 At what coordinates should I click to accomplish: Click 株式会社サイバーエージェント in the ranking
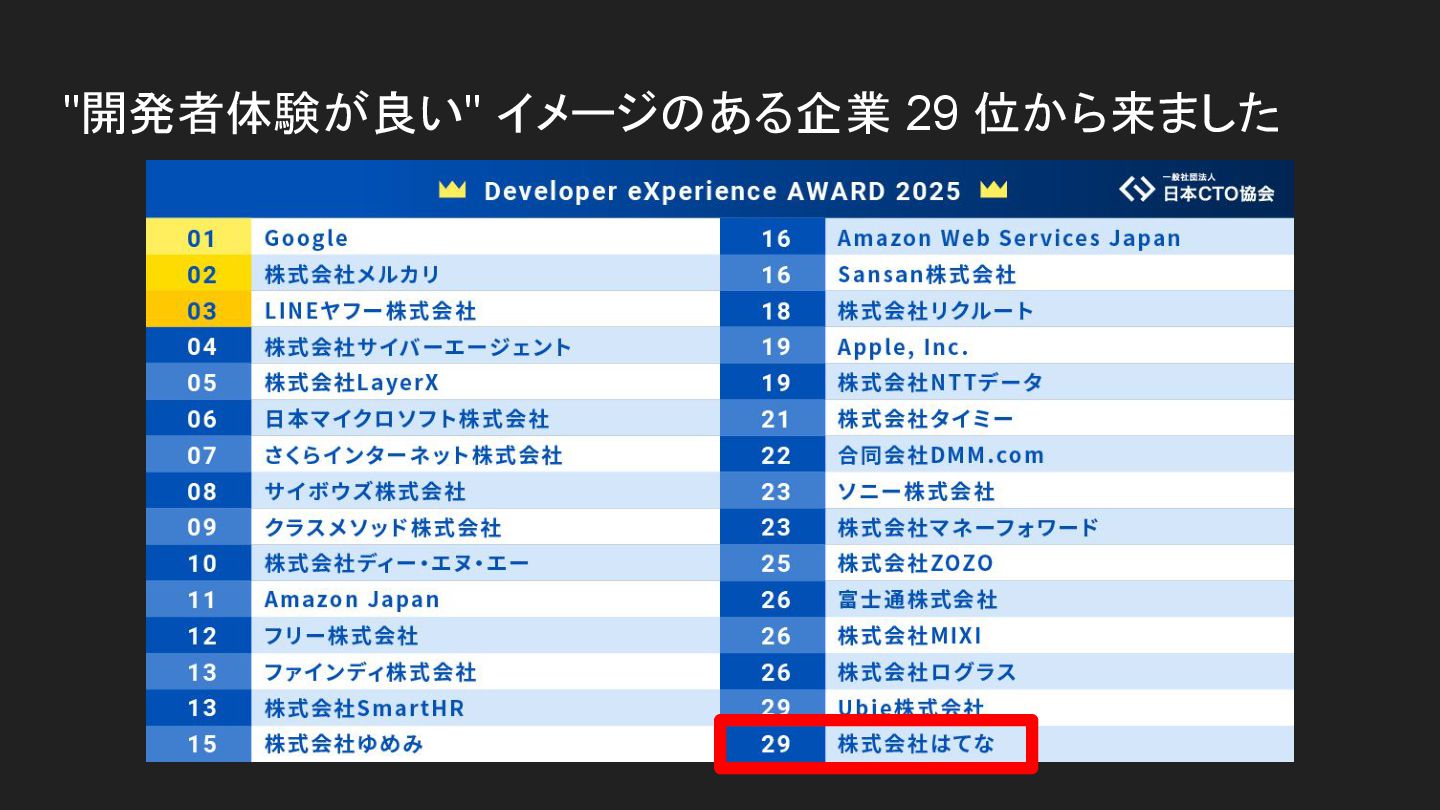tap(418, 347)
